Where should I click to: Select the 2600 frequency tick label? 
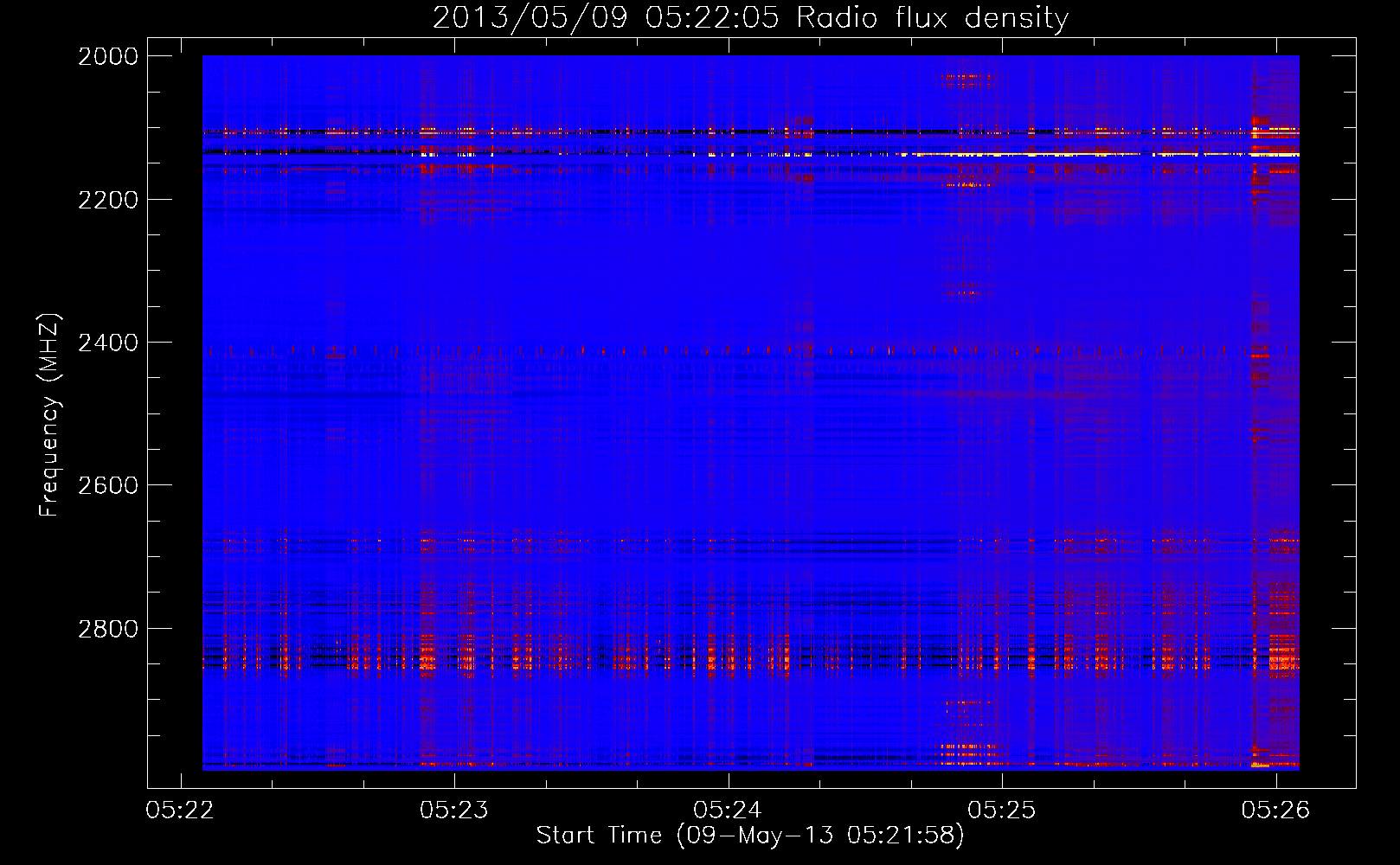(108, 485)
